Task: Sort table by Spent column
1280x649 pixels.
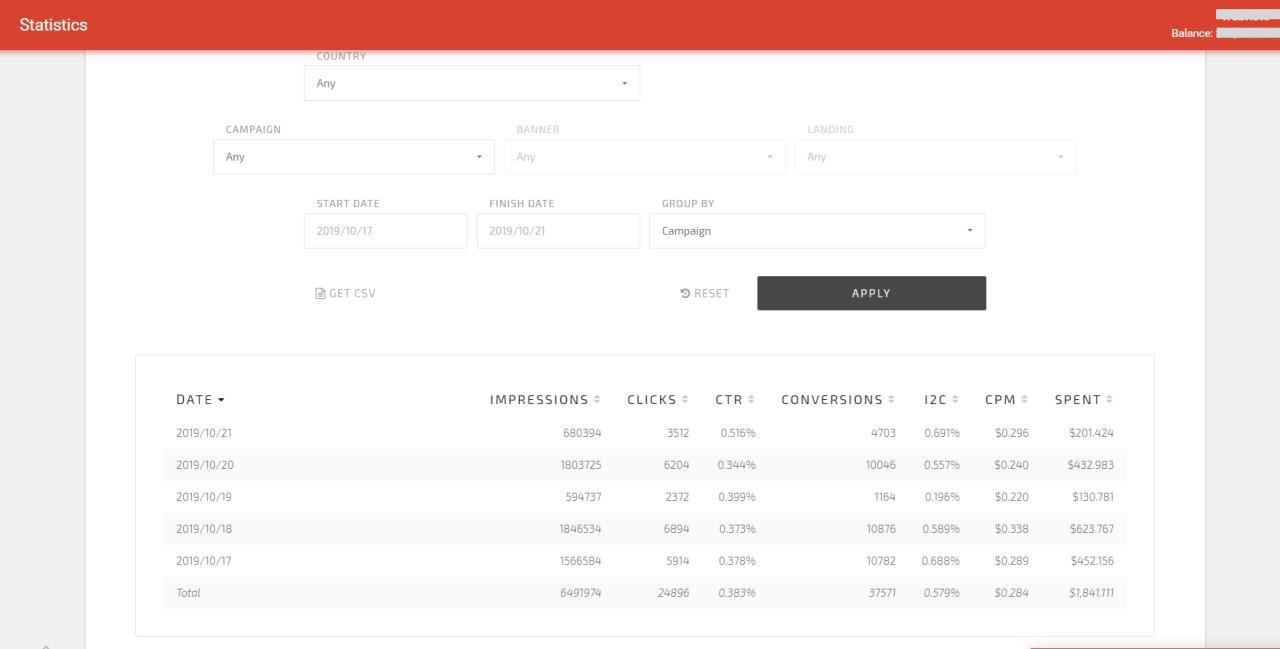Action: coord(1084,399)
